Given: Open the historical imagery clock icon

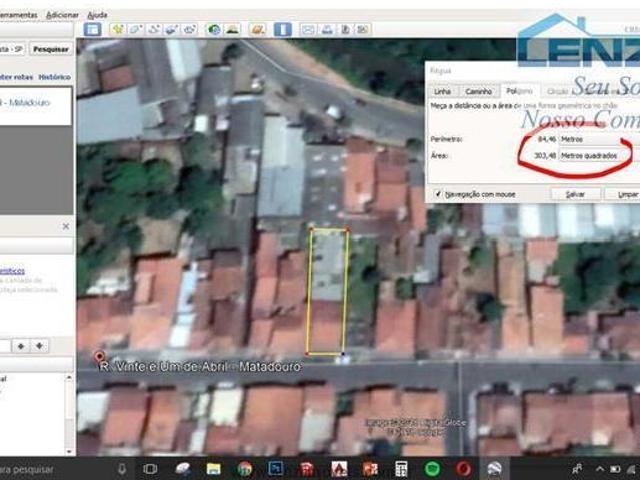Looking at the screenshot, I should tap(214, 29).
